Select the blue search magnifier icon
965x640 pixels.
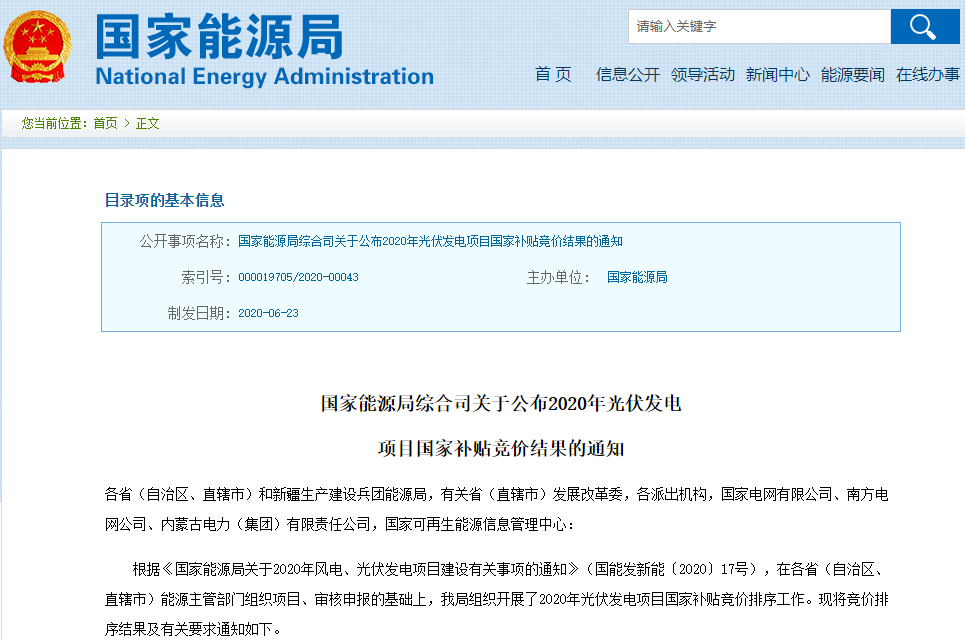click(x=923, y=25)
